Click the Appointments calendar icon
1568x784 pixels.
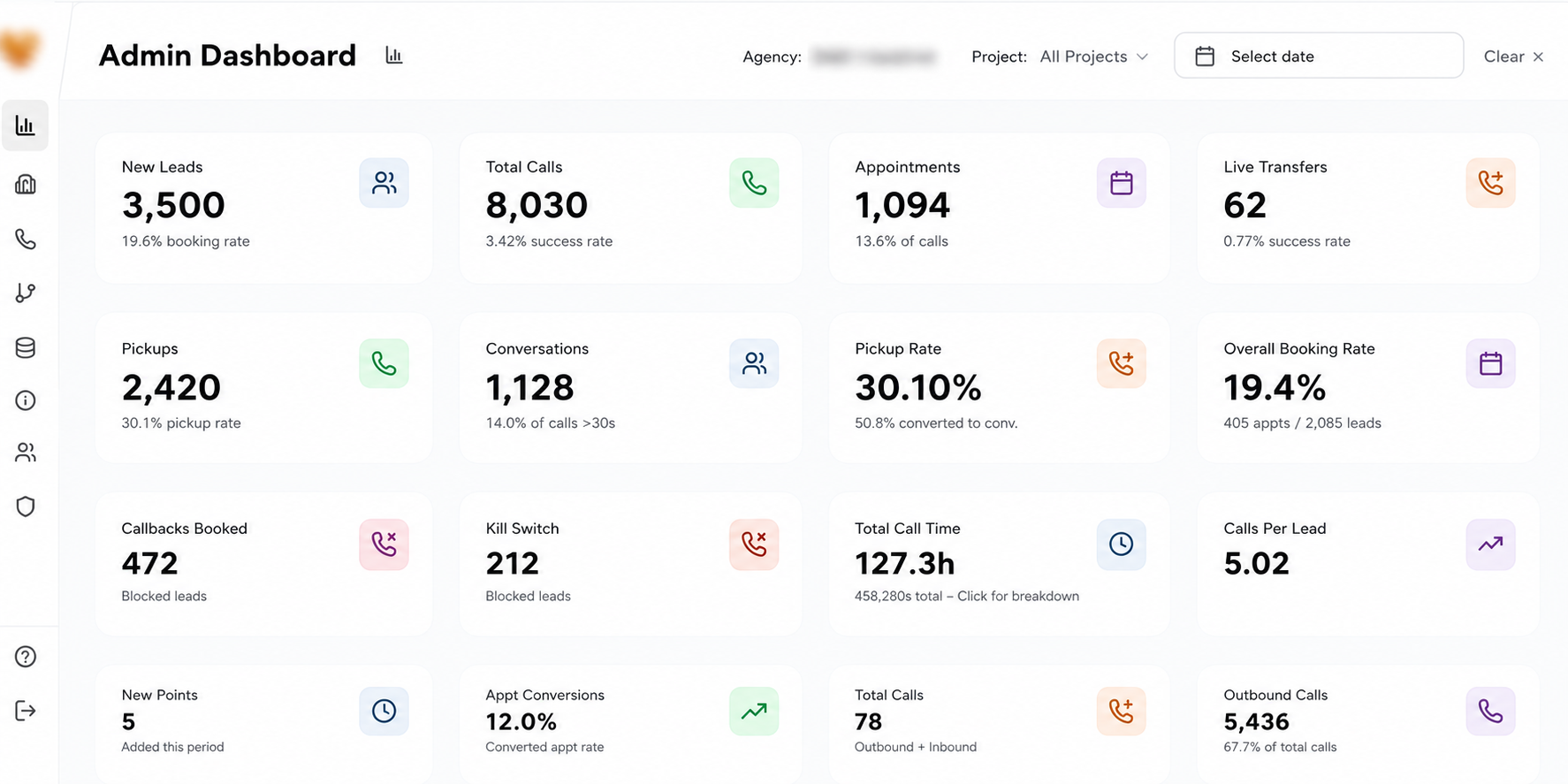tap(1122, 183)
